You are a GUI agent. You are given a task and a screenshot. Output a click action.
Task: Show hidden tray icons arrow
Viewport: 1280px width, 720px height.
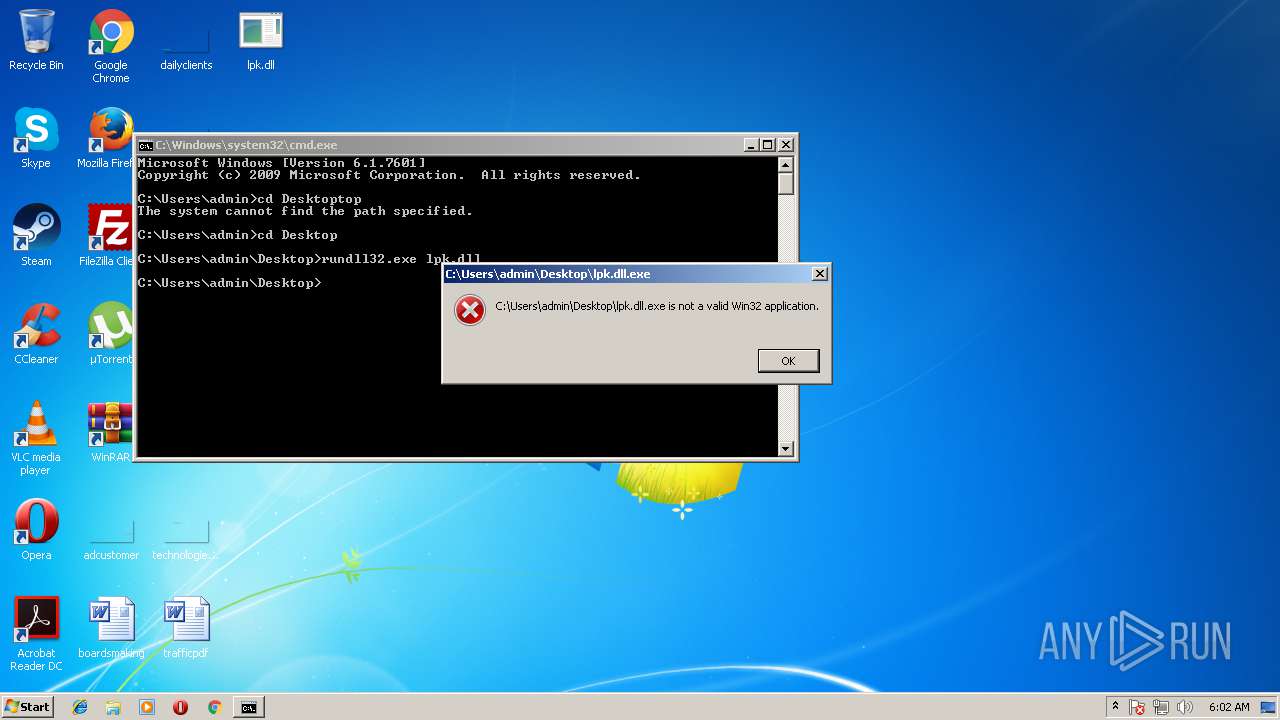[1115, 707]
